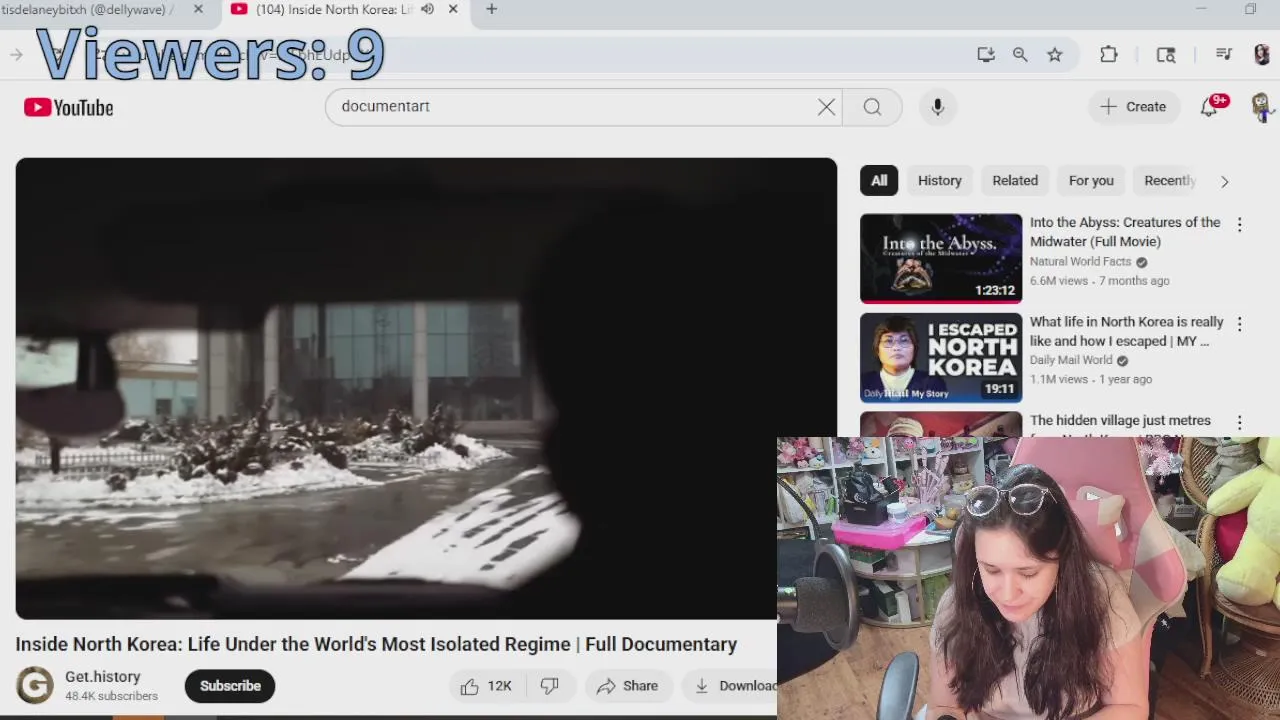1280x720 pixels.
Task: Clear the search box with the X icon
Action: click(x=826, y=107)
